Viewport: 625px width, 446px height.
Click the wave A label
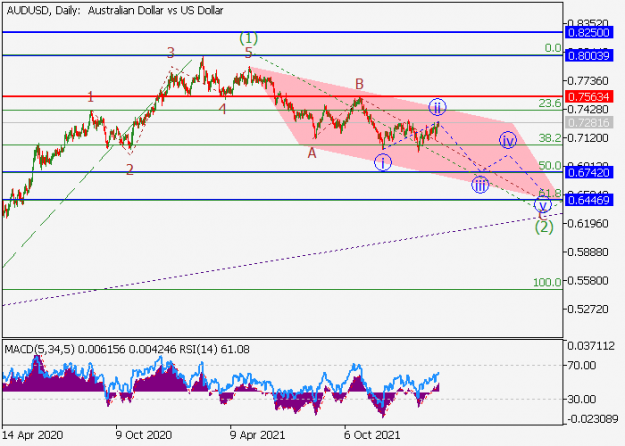(x=312, y=153)
